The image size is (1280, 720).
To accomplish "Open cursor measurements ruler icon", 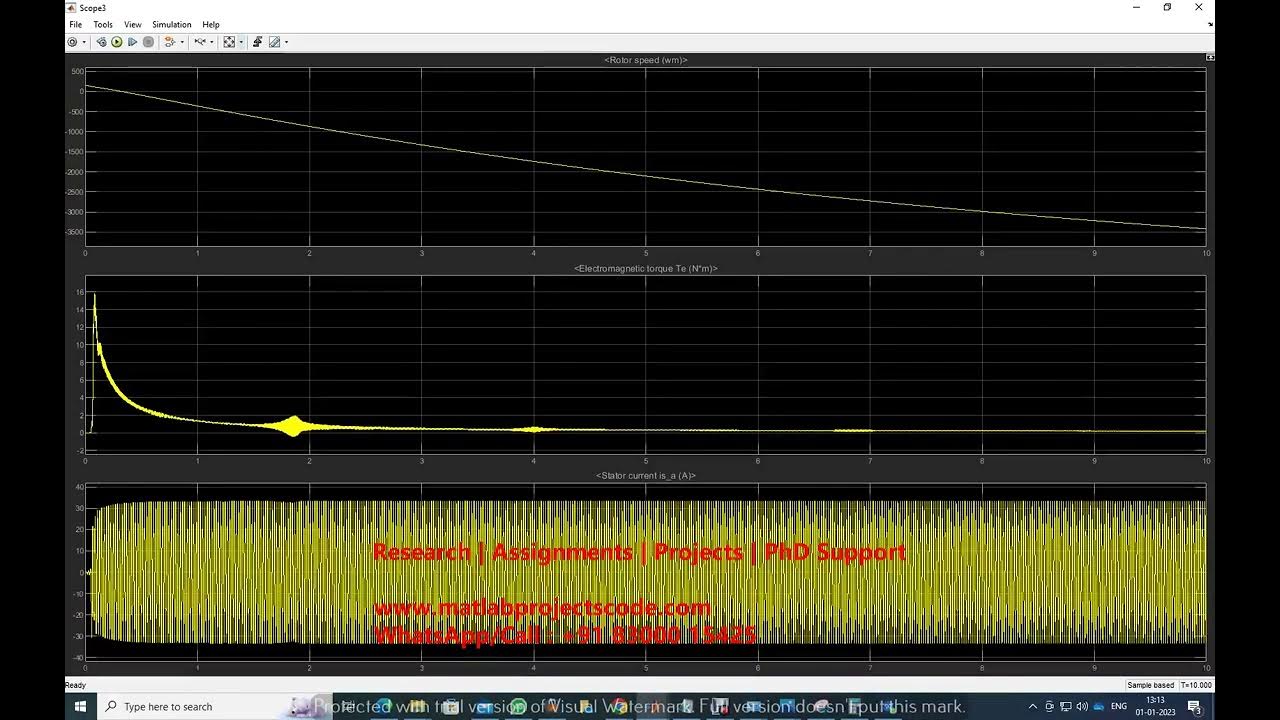I will [x=275, y=42].
